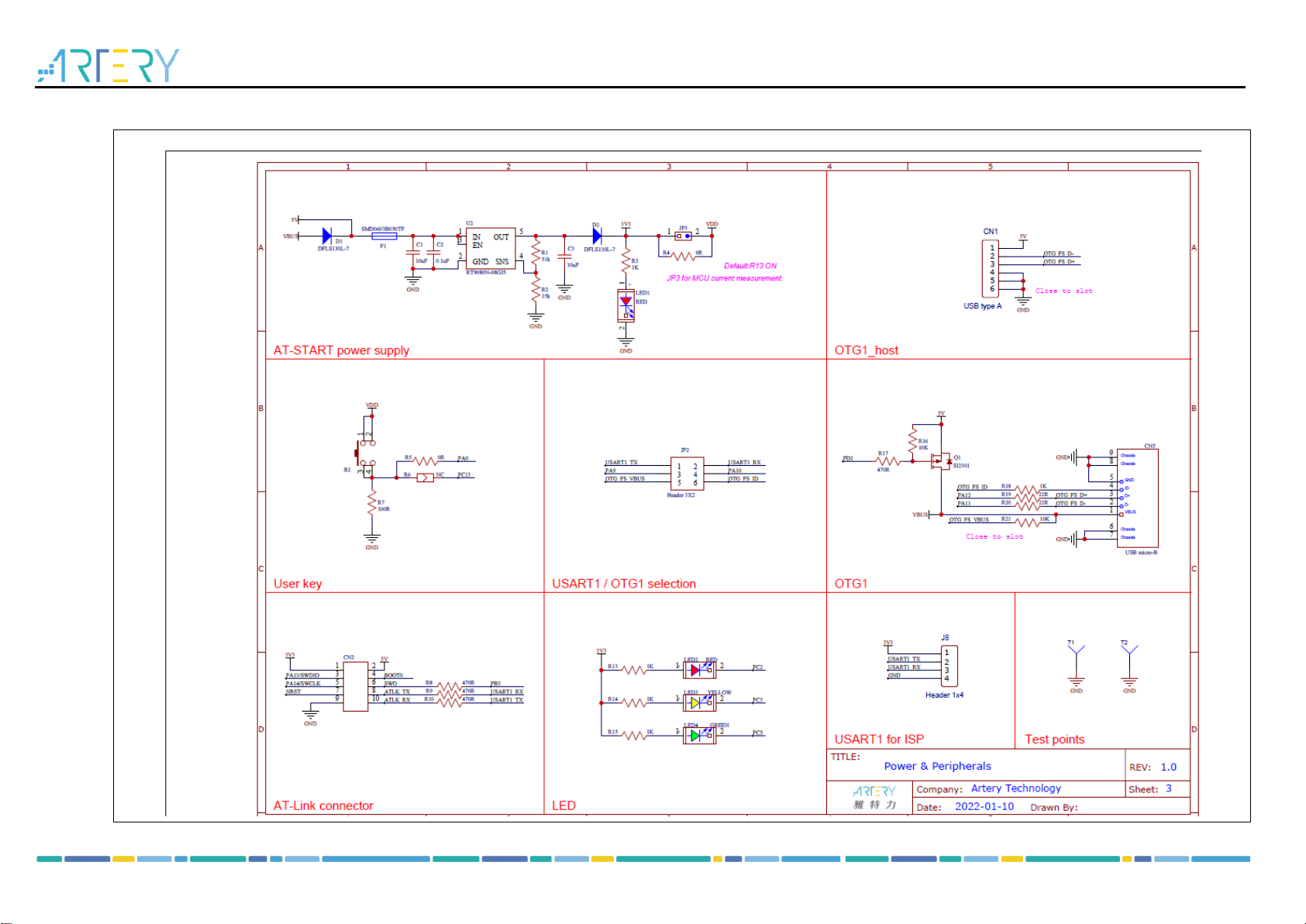Click the 'JP3 for MCU current measurement' note
Viewport: 1306px width, 924px height.
[724, 278]
